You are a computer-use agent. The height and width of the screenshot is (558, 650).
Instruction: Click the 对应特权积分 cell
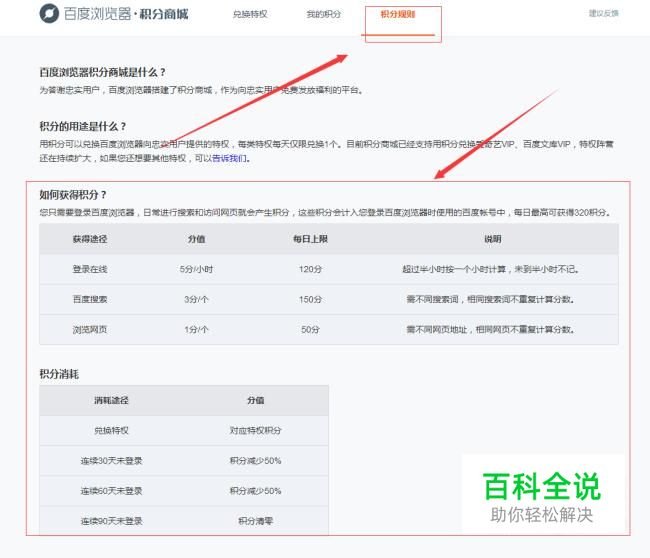(255, 431)
